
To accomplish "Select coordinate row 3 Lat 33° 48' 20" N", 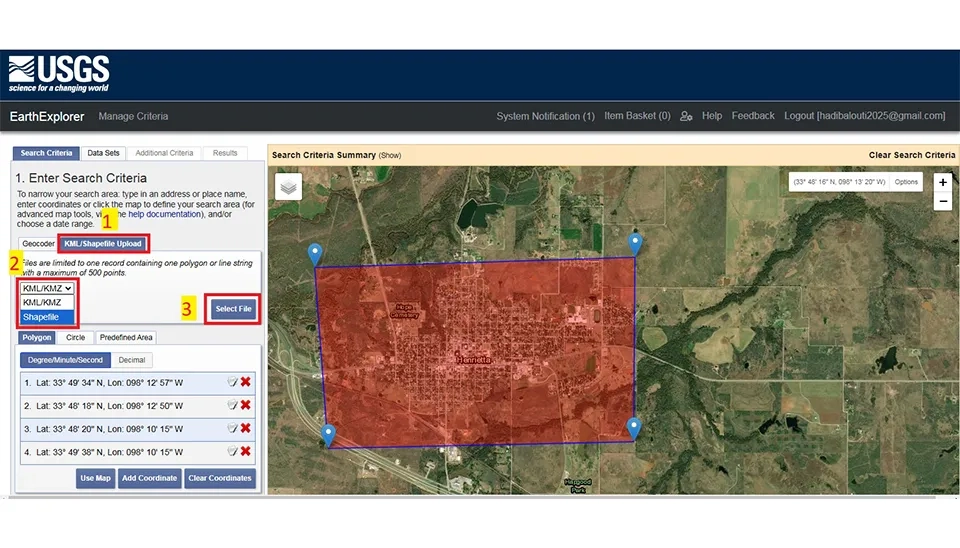I will click(138, 429).
